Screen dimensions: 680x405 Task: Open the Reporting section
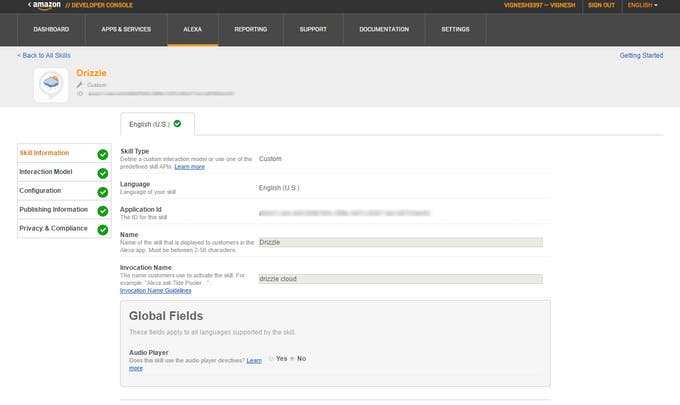(x=251, y=29)
